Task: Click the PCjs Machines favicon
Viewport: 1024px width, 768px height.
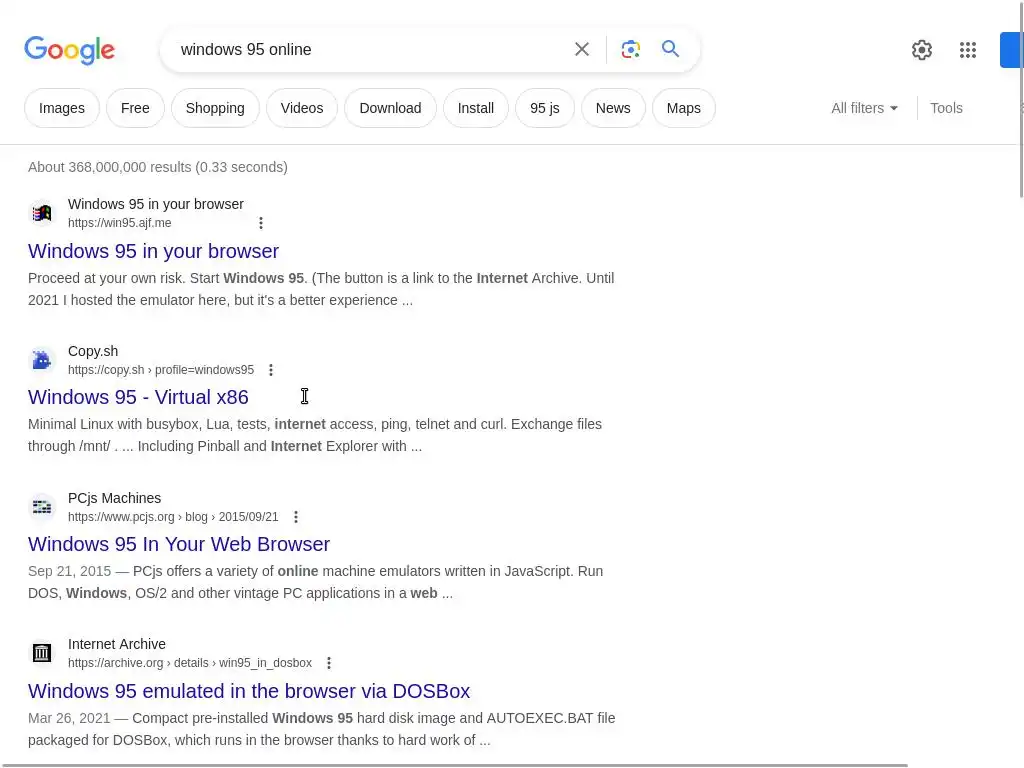Action: click(42, 507)
